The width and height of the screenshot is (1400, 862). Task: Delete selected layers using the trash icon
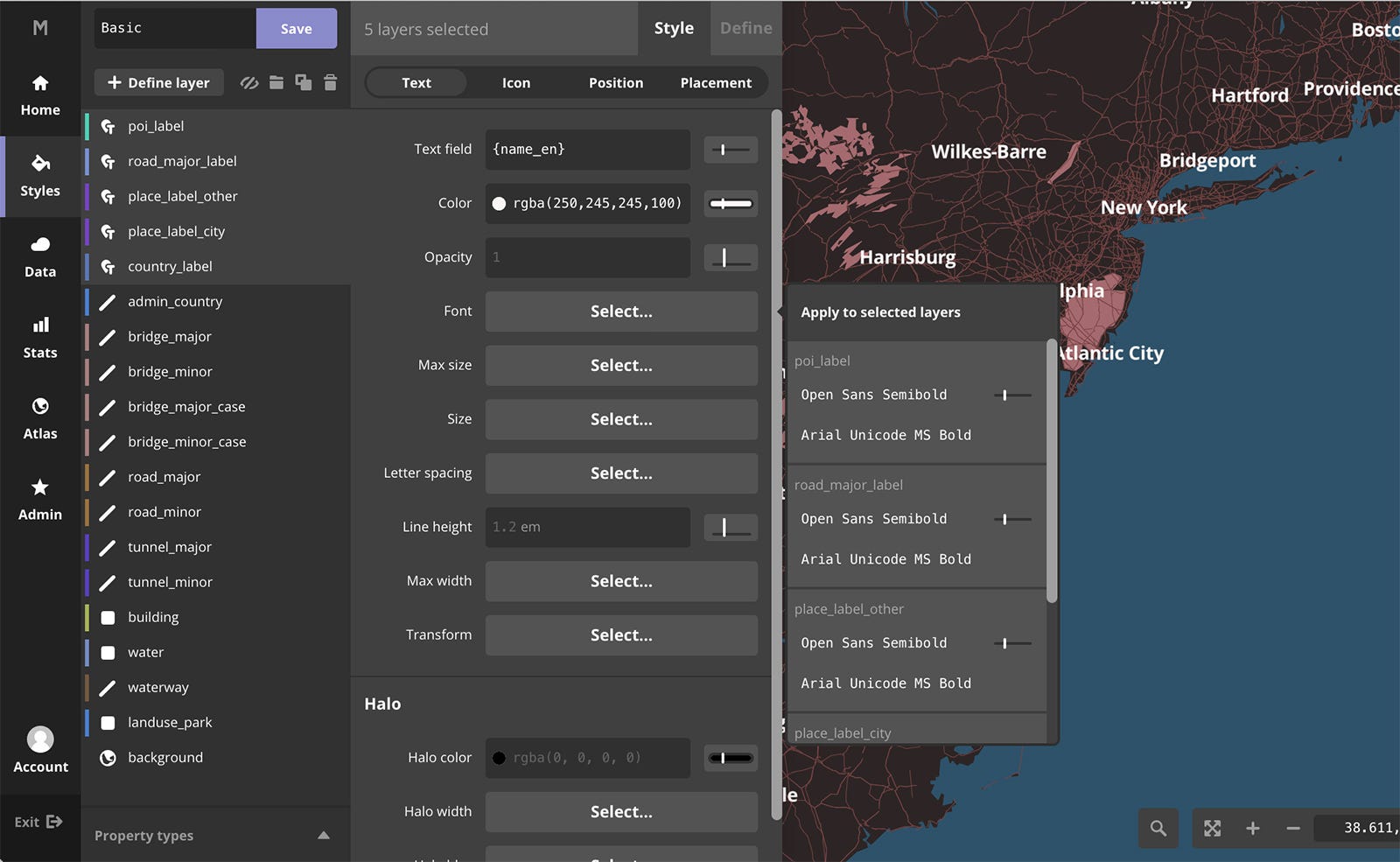330,82
